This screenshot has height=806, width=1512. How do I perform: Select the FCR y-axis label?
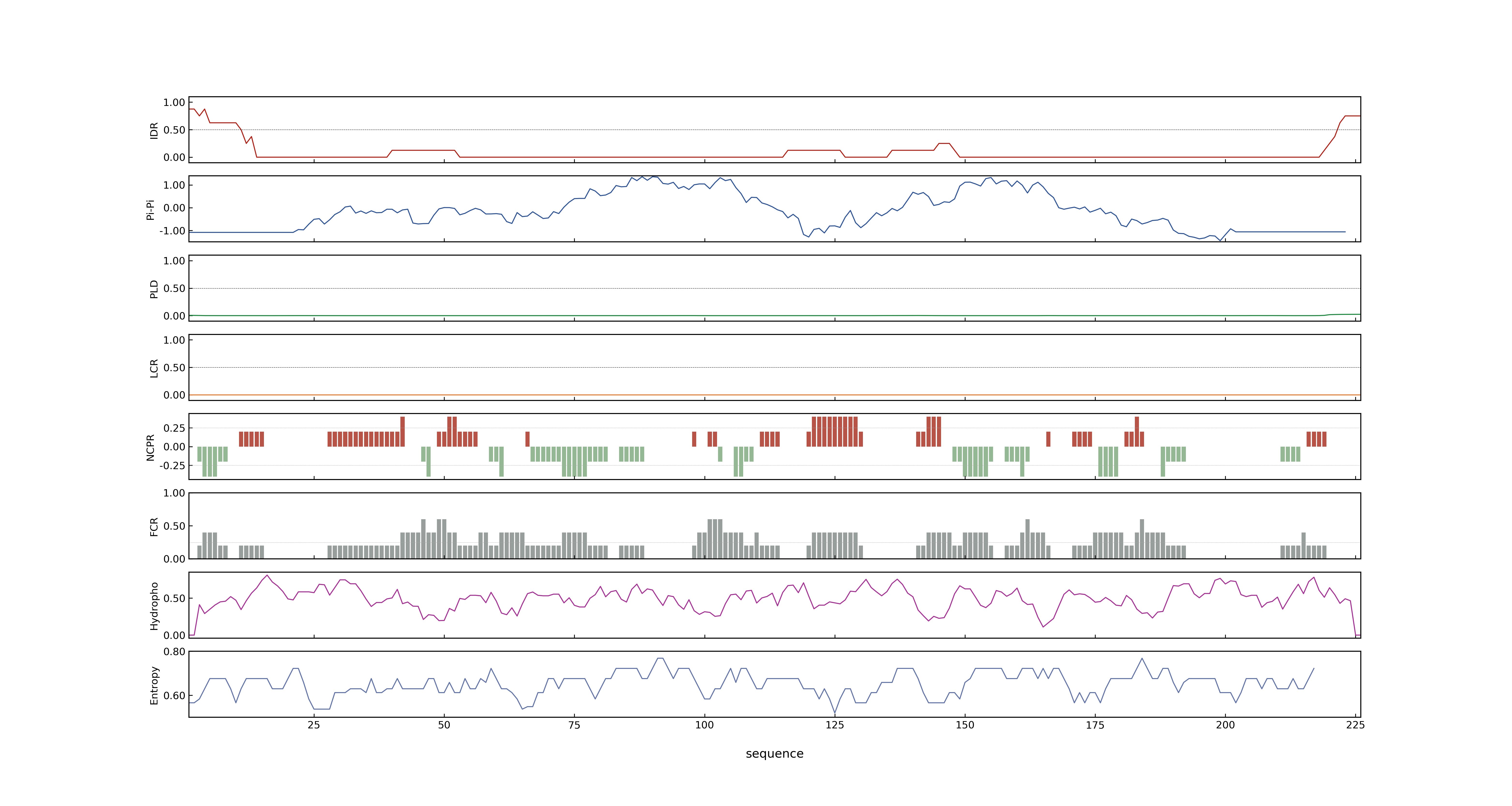(154, 526)
